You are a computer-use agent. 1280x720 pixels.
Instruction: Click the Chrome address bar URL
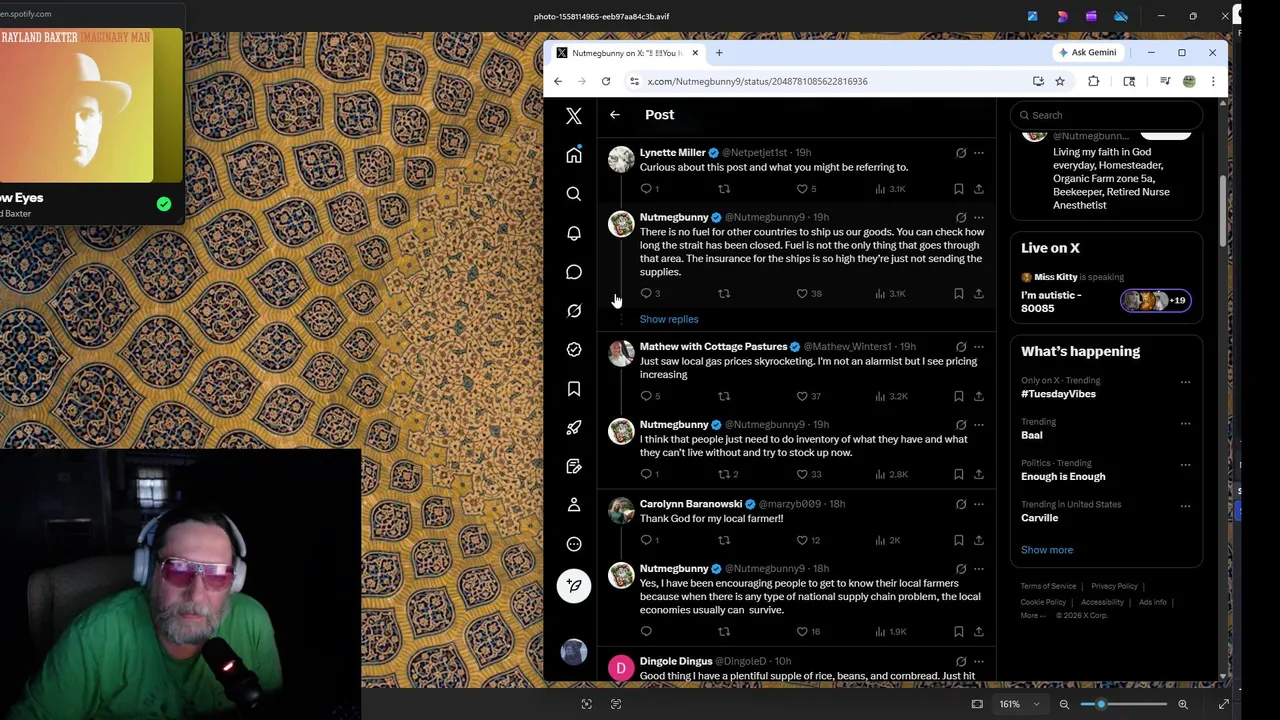click(757, 82)
